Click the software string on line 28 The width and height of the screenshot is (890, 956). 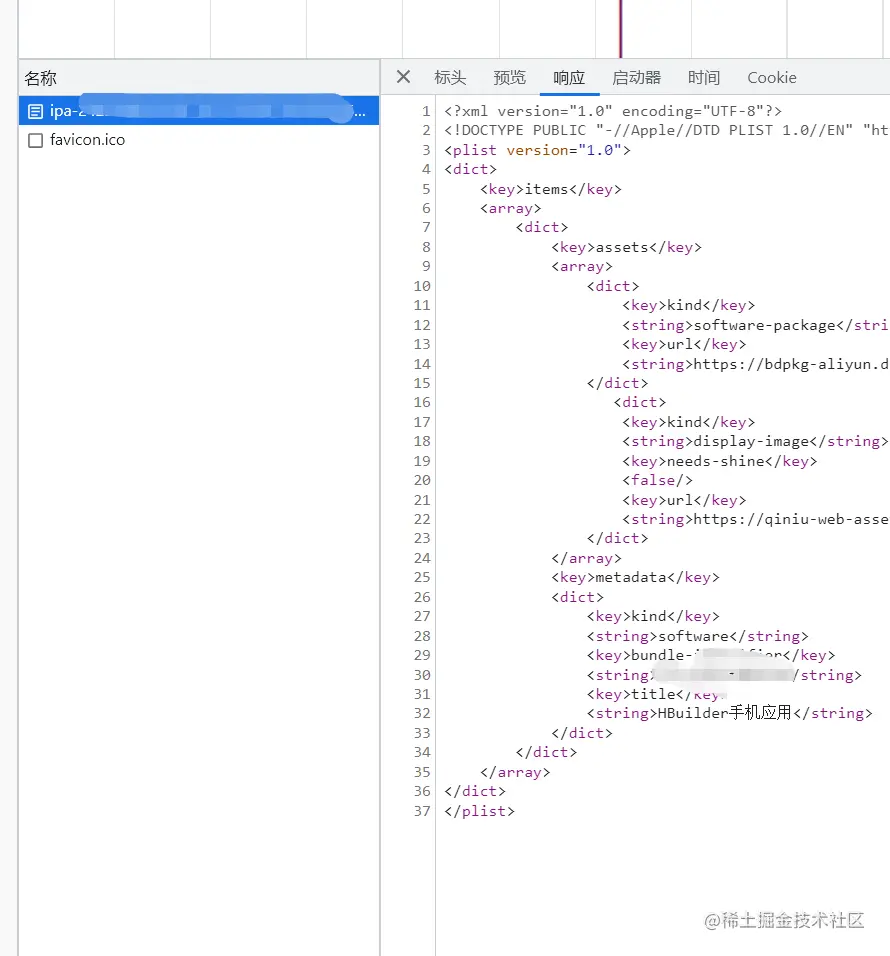697,636
